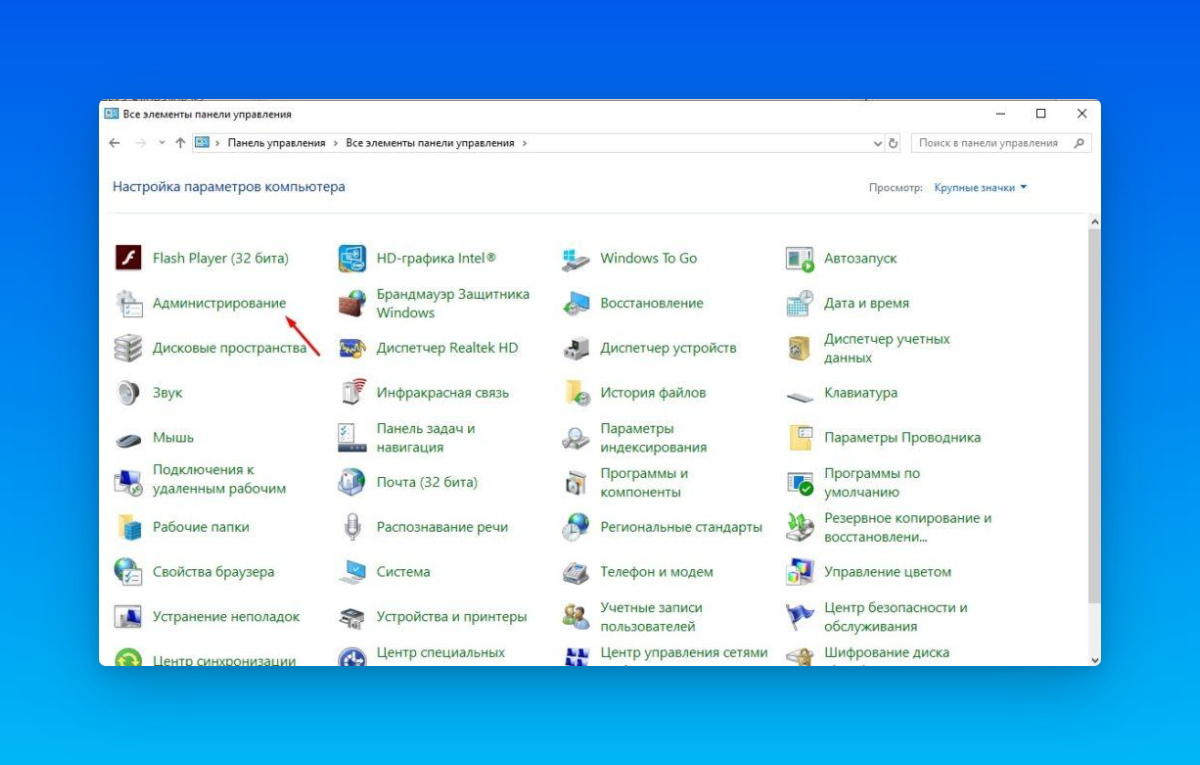Click the Инфракрасная связь icon
The image size is (1200, 765).
pyautogui.click(x=352, y=393)
